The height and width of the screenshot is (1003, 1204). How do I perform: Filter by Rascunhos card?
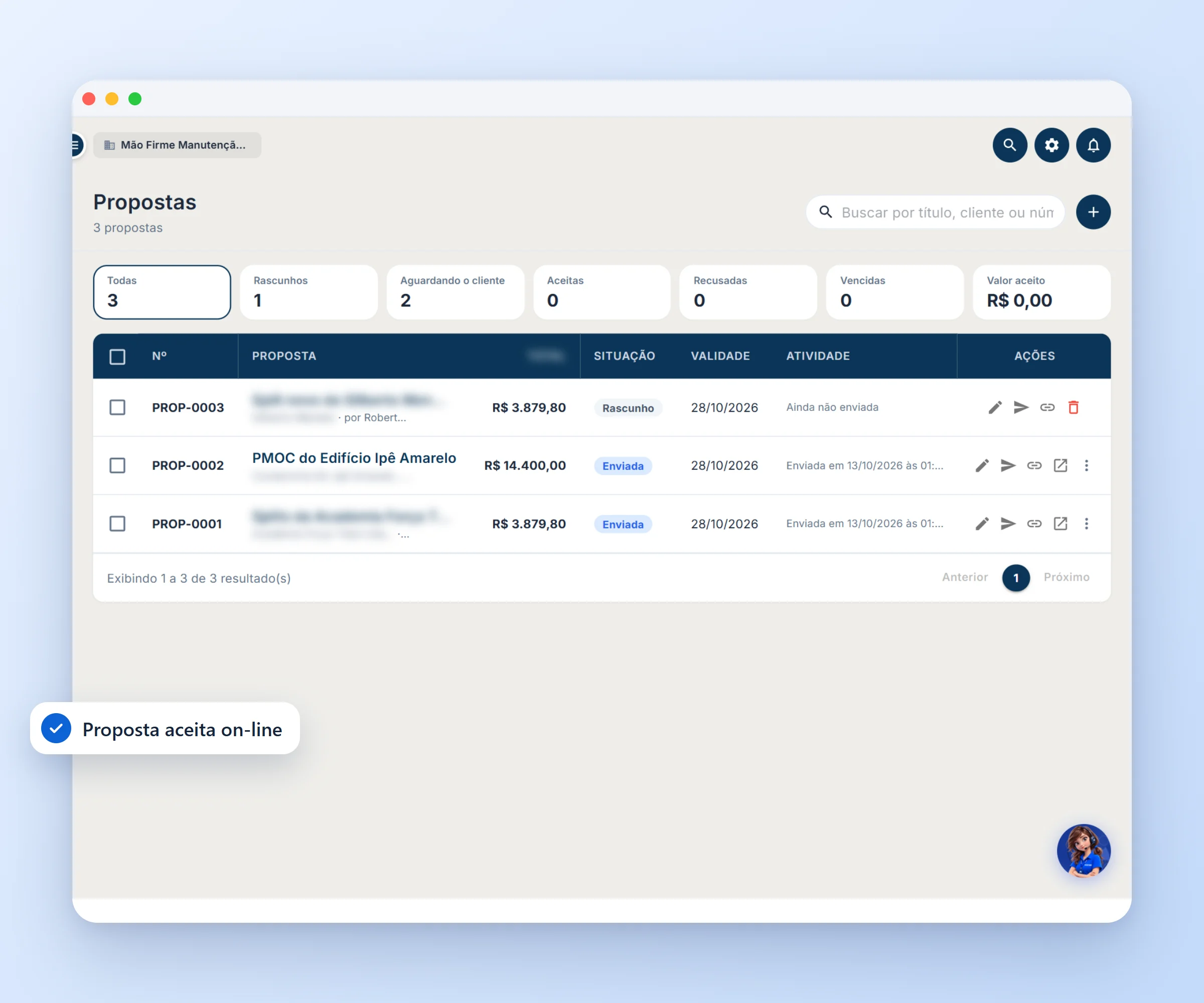pos(309,292)
